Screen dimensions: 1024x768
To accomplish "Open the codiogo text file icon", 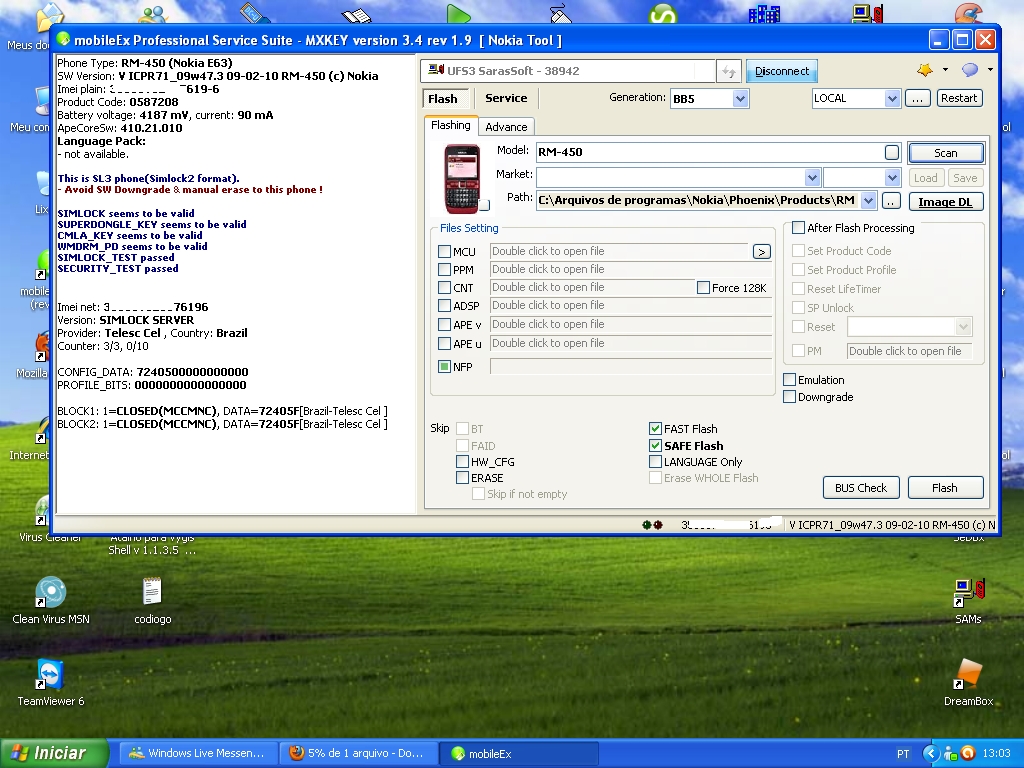I will [x=152, y=601].
